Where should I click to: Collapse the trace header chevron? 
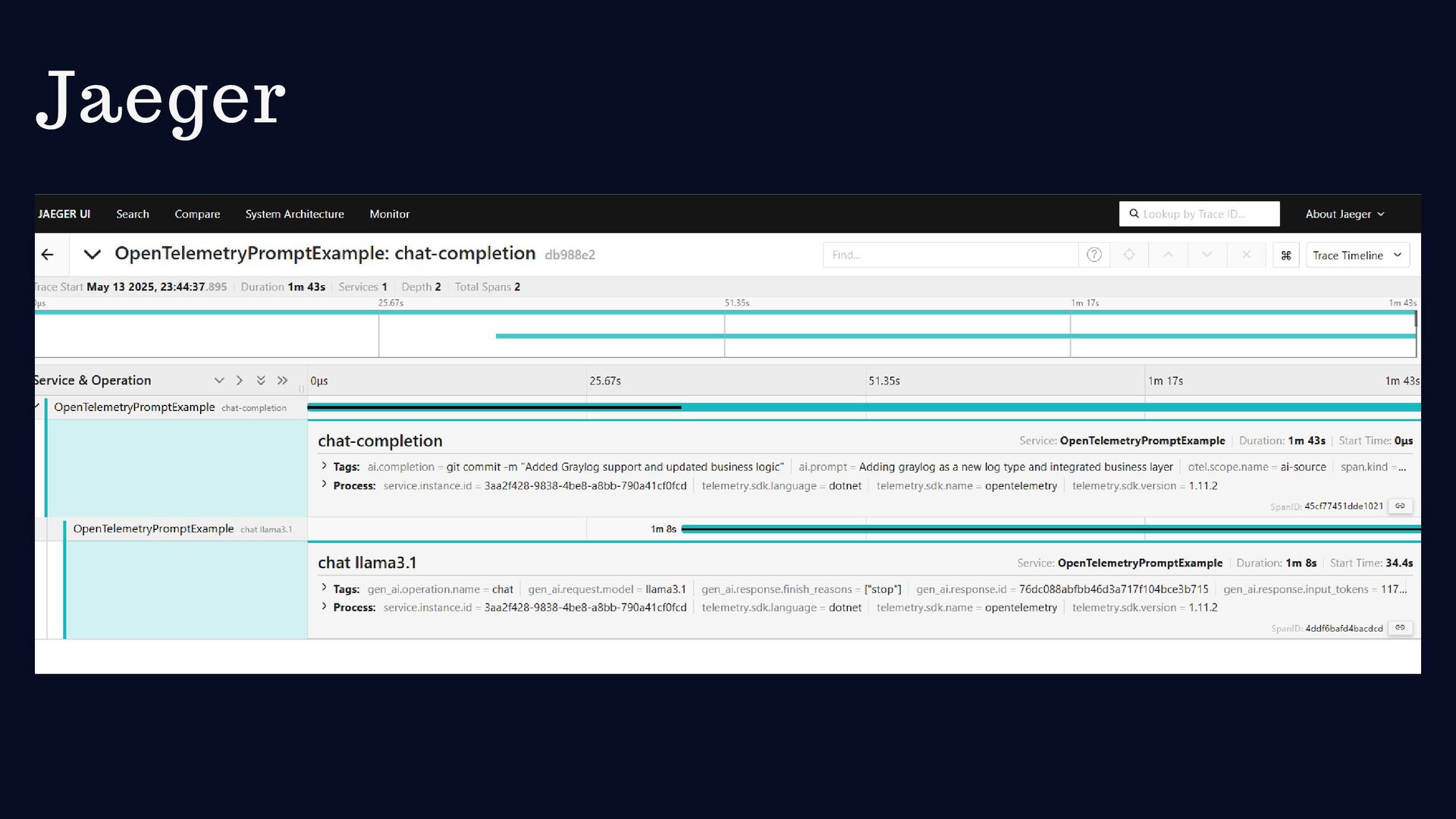point(93,255)
